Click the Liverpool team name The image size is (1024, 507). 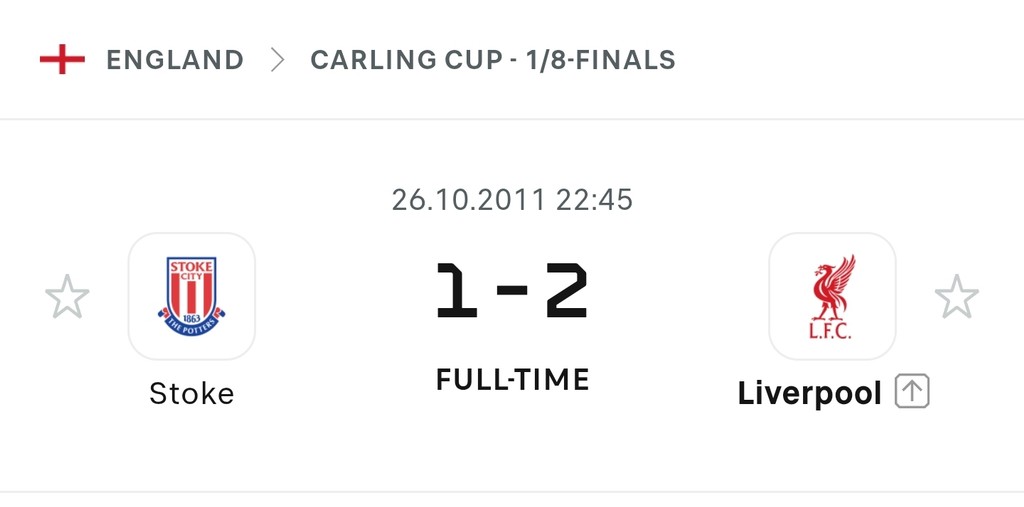[809, 394]
